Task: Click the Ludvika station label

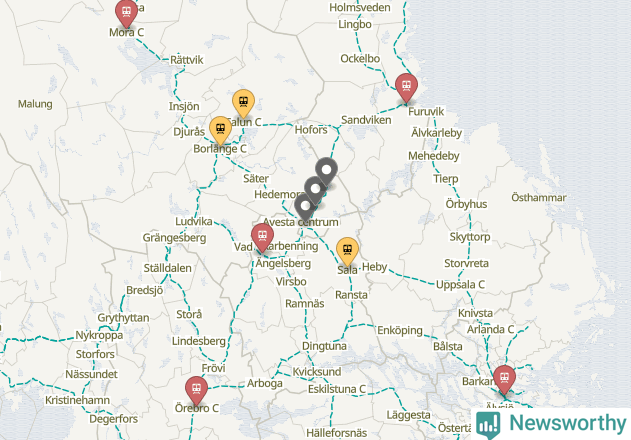Action: [194, 221]
